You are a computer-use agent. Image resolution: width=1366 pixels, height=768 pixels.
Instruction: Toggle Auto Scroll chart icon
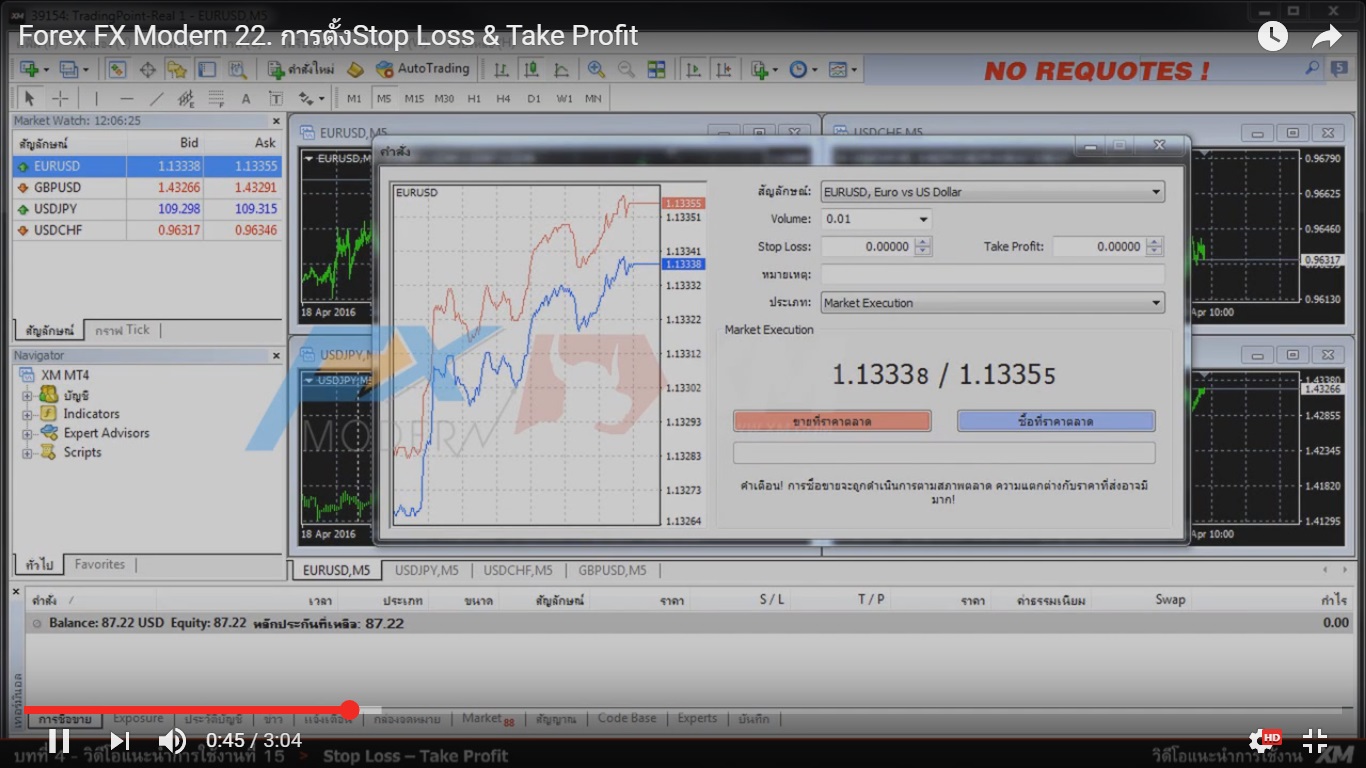pos(693,69)
